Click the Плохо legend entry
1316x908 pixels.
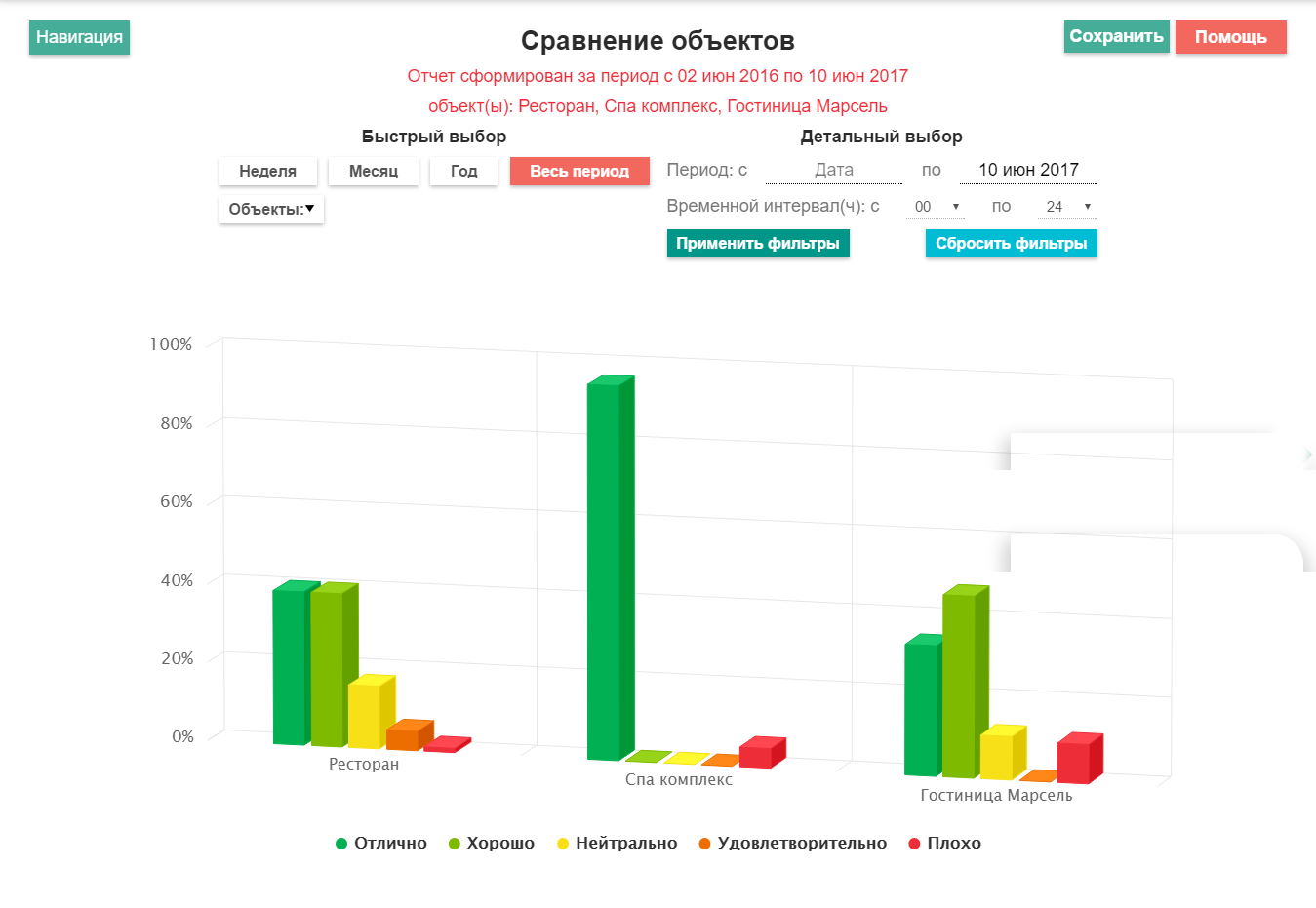pos(944,844)
